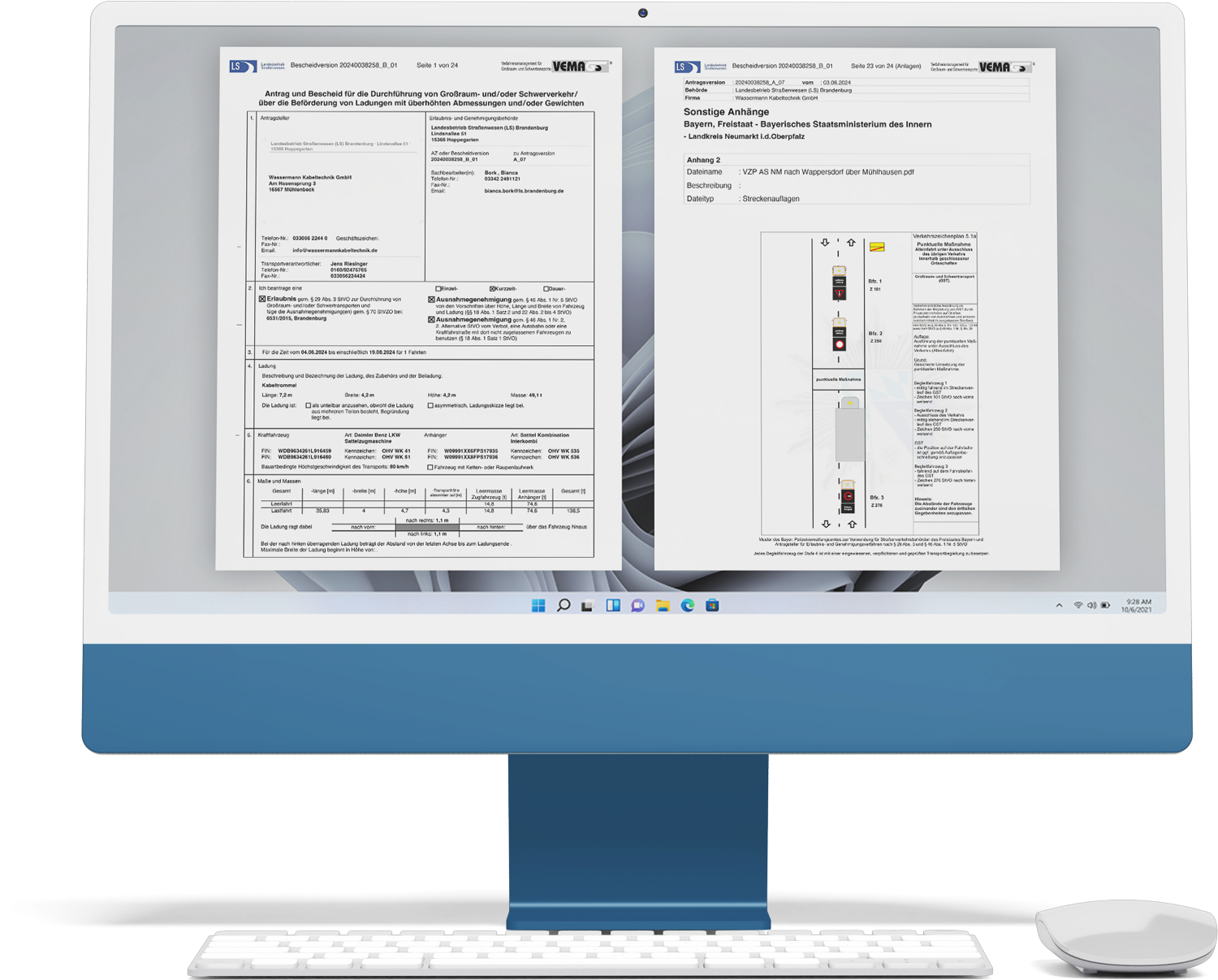Open the Widgets panel icon
Viewport: 1218px width, 980px height.
tap(613, 606)
